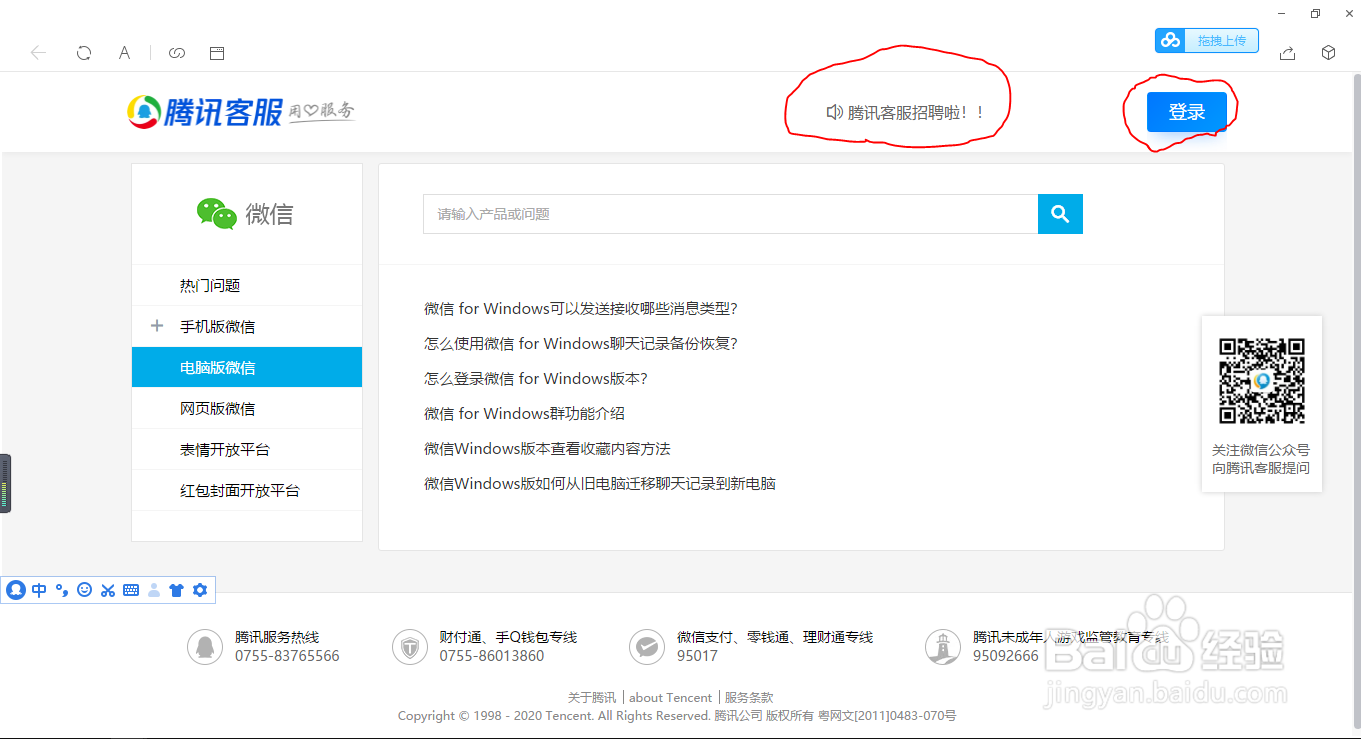This screenshot has width=1361, height=739.
Task: Open the 腾讯客服招聘啦 announcement
Action: tap(905, 113)
